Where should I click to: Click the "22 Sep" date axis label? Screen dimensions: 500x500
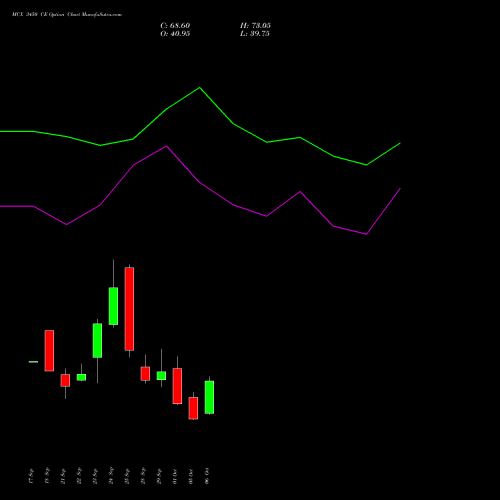click(79, 476)
